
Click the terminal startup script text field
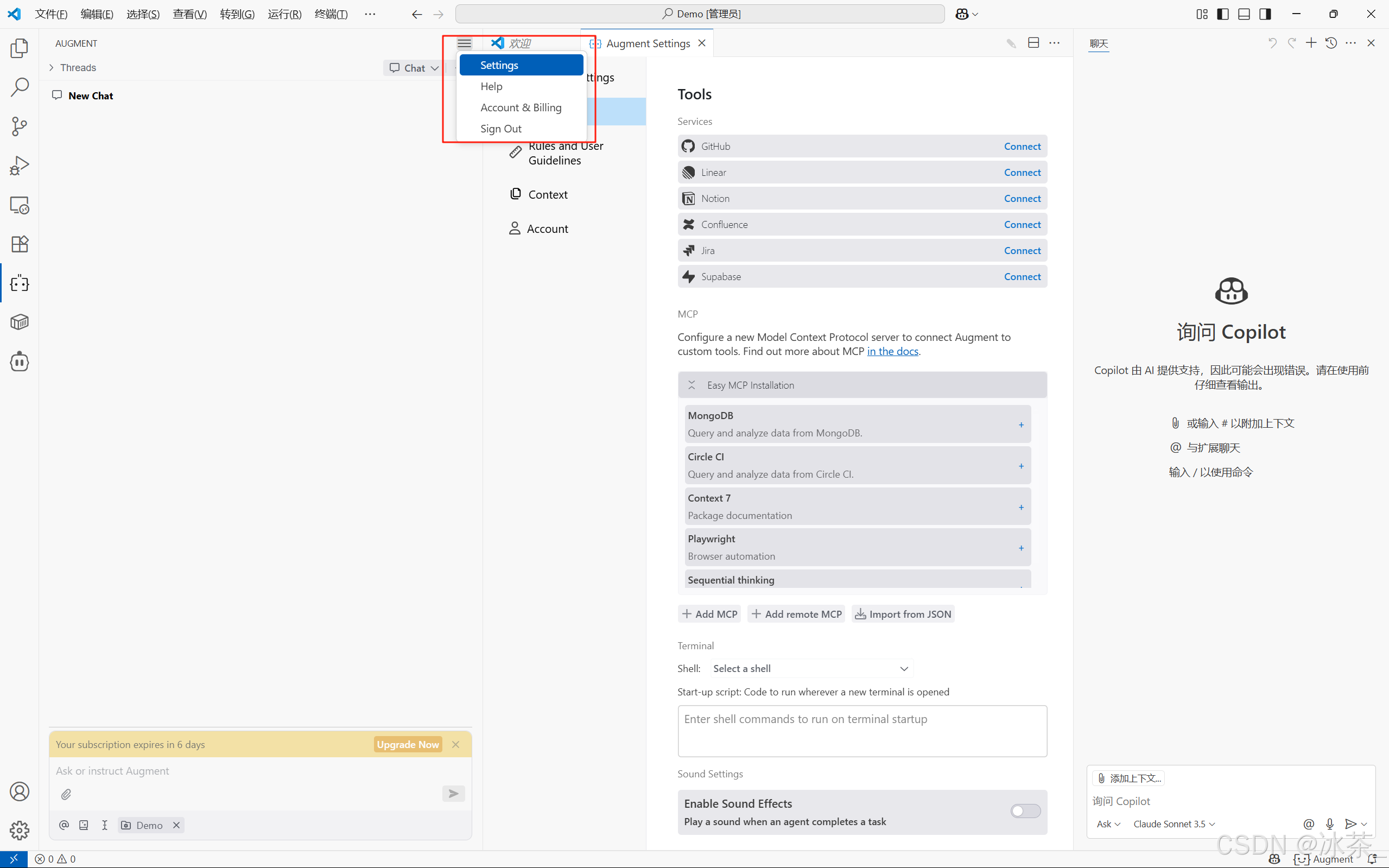click(861, 730)
